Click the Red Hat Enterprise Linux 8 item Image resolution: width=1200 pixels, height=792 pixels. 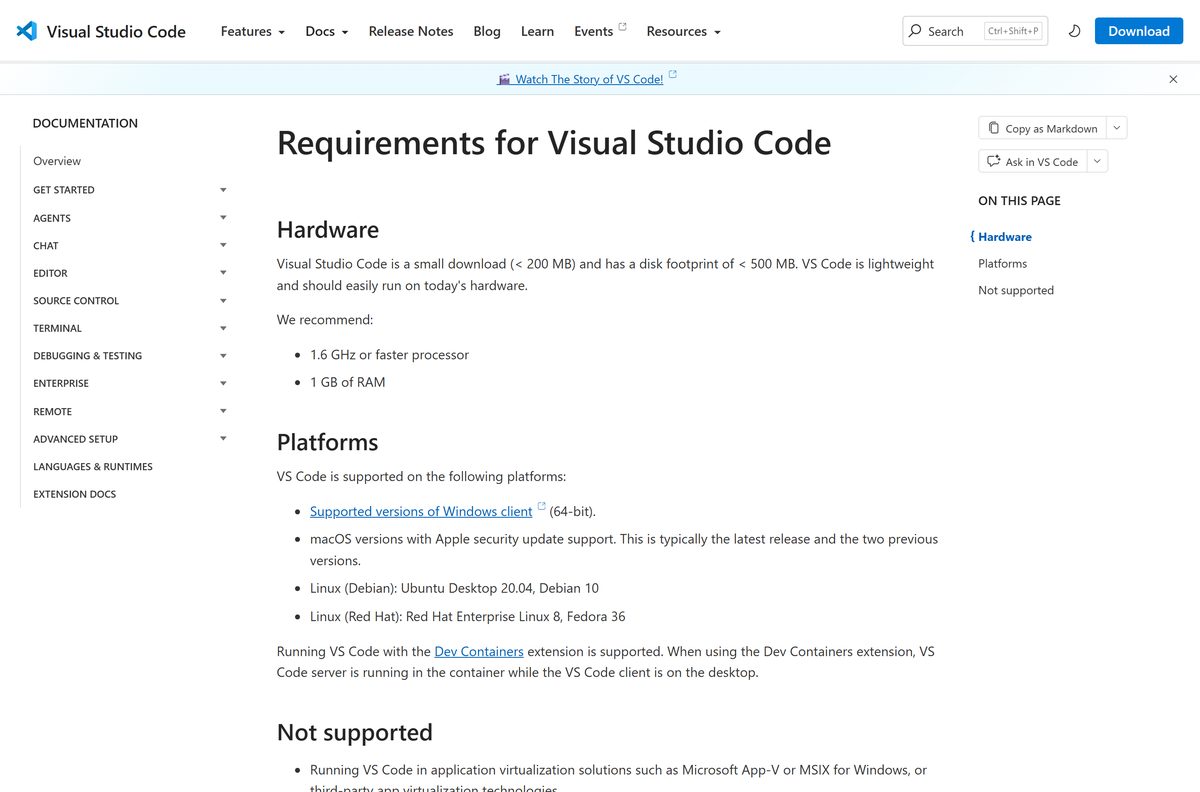click(468, 616)
